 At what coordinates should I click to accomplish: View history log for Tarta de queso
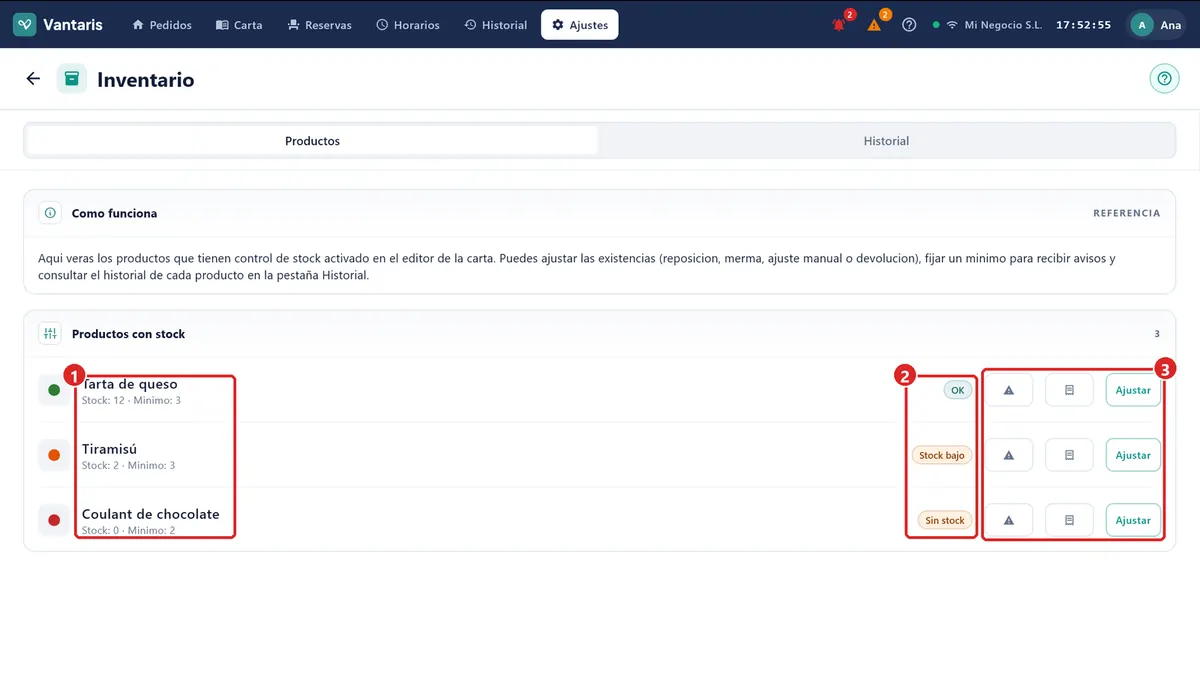tap(1069, 390)
